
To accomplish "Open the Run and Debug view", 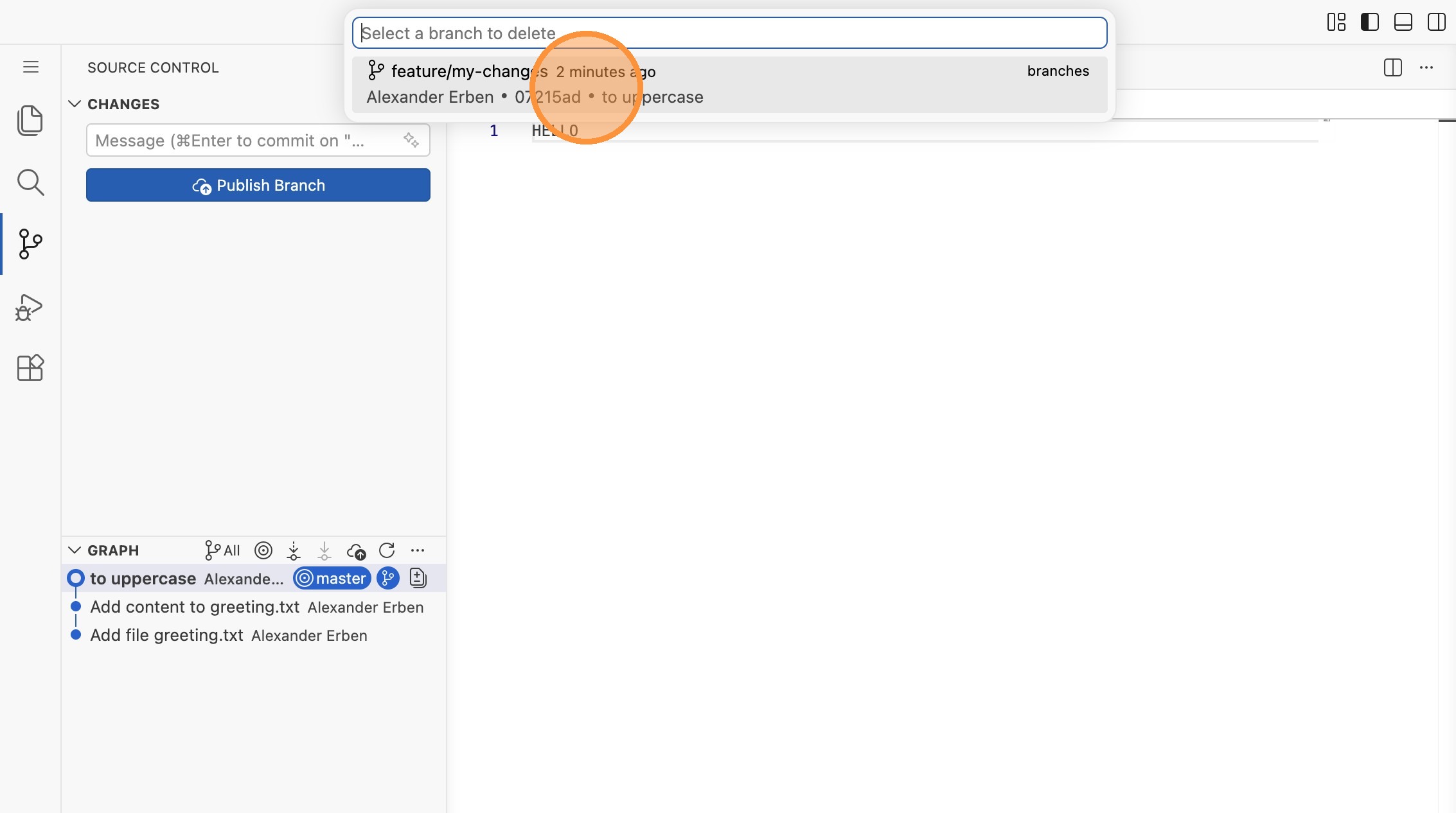I will 30,307.
